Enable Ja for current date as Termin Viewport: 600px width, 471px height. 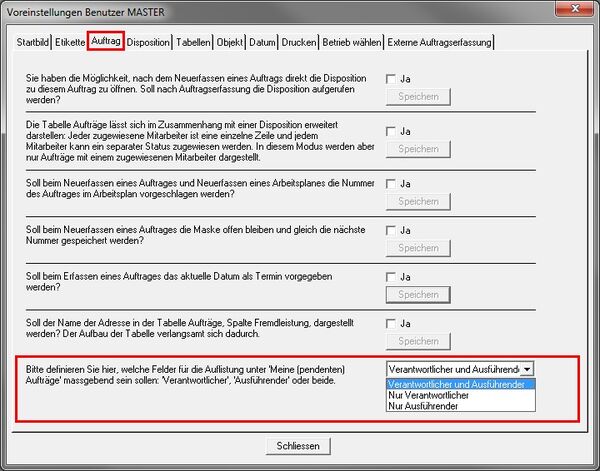coord(392,276)
